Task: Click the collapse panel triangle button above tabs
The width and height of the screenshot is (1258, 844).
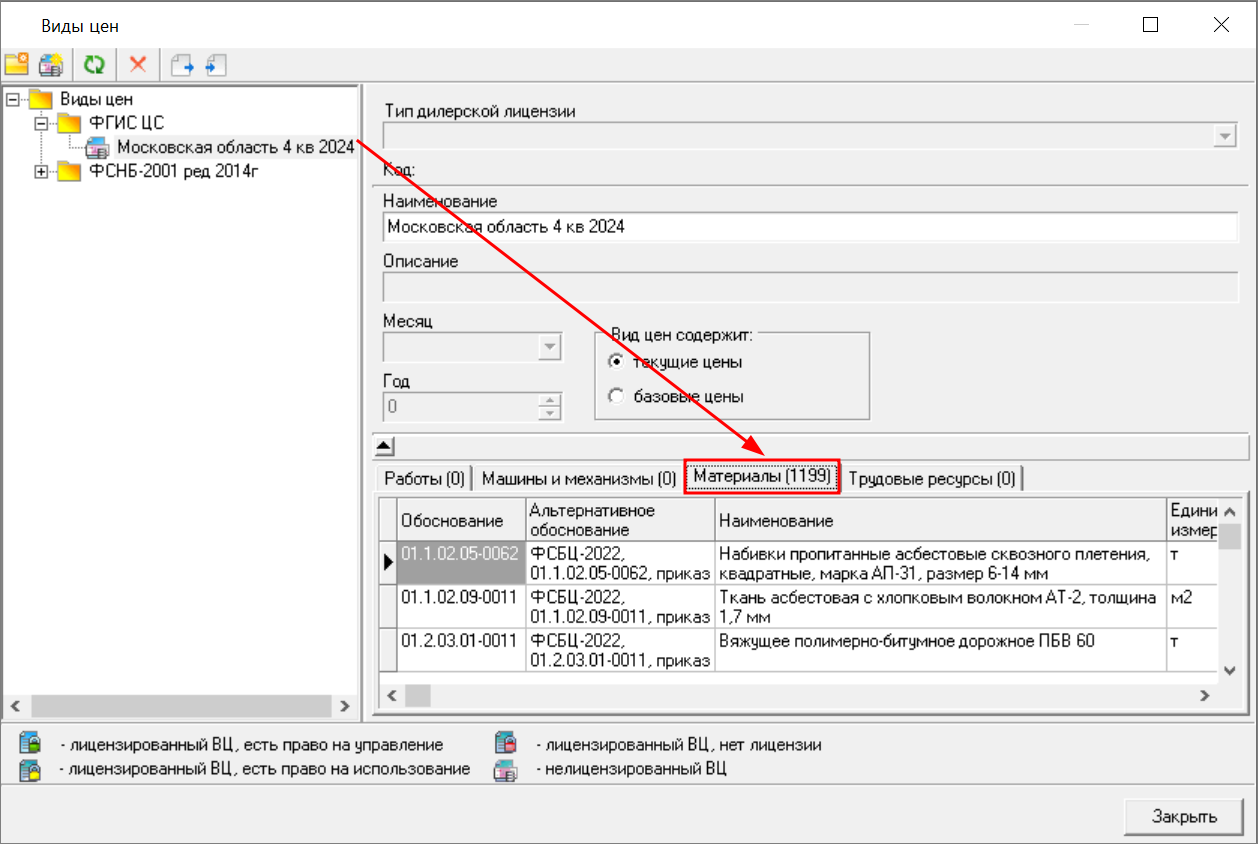Action: point(385,446)
